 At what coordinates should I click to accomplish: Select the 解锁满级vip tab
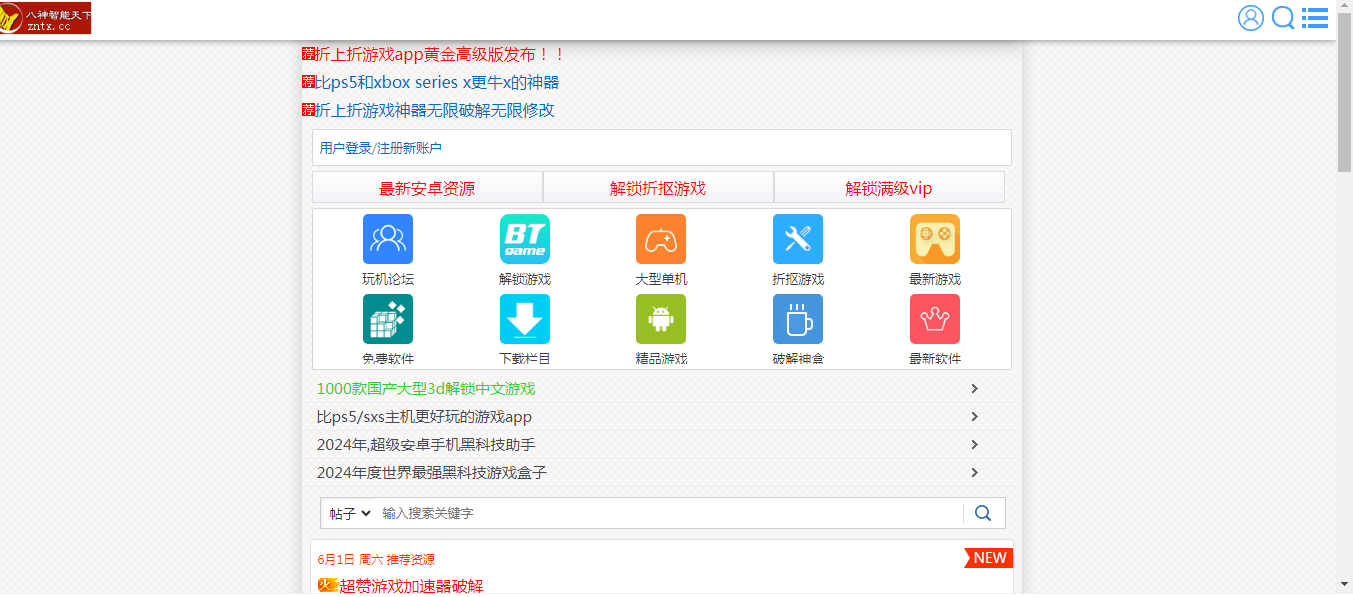pos(889,188)
